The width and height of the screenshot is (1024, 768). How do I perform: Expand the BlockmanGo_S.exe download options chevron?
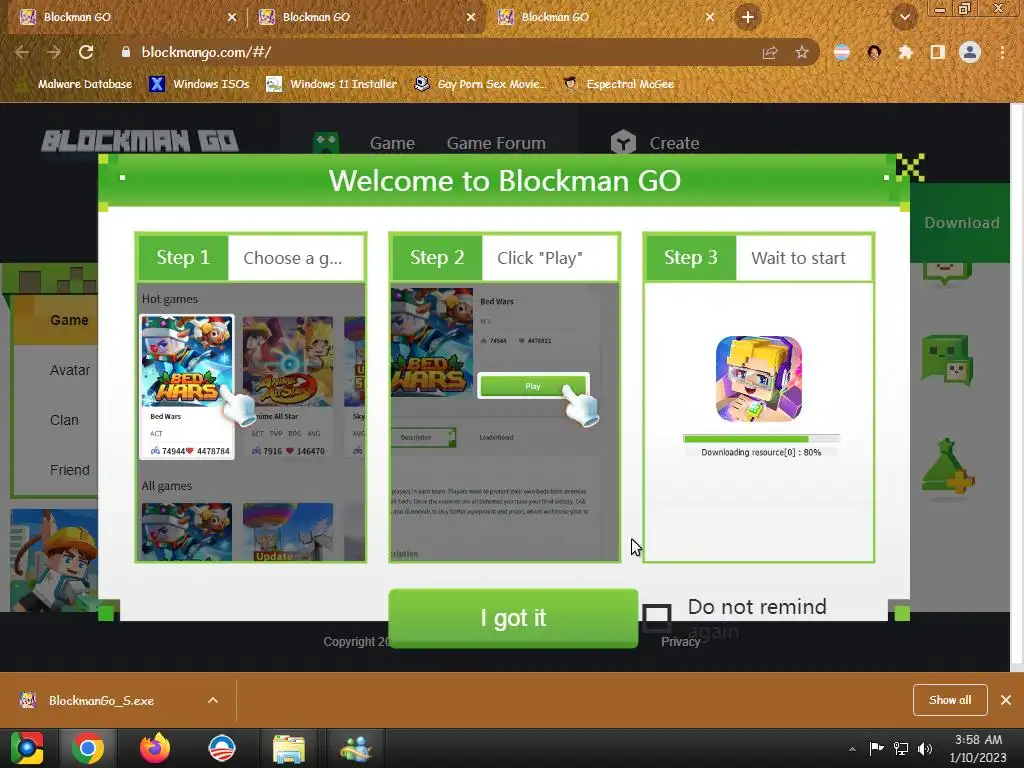click(213, 700)
